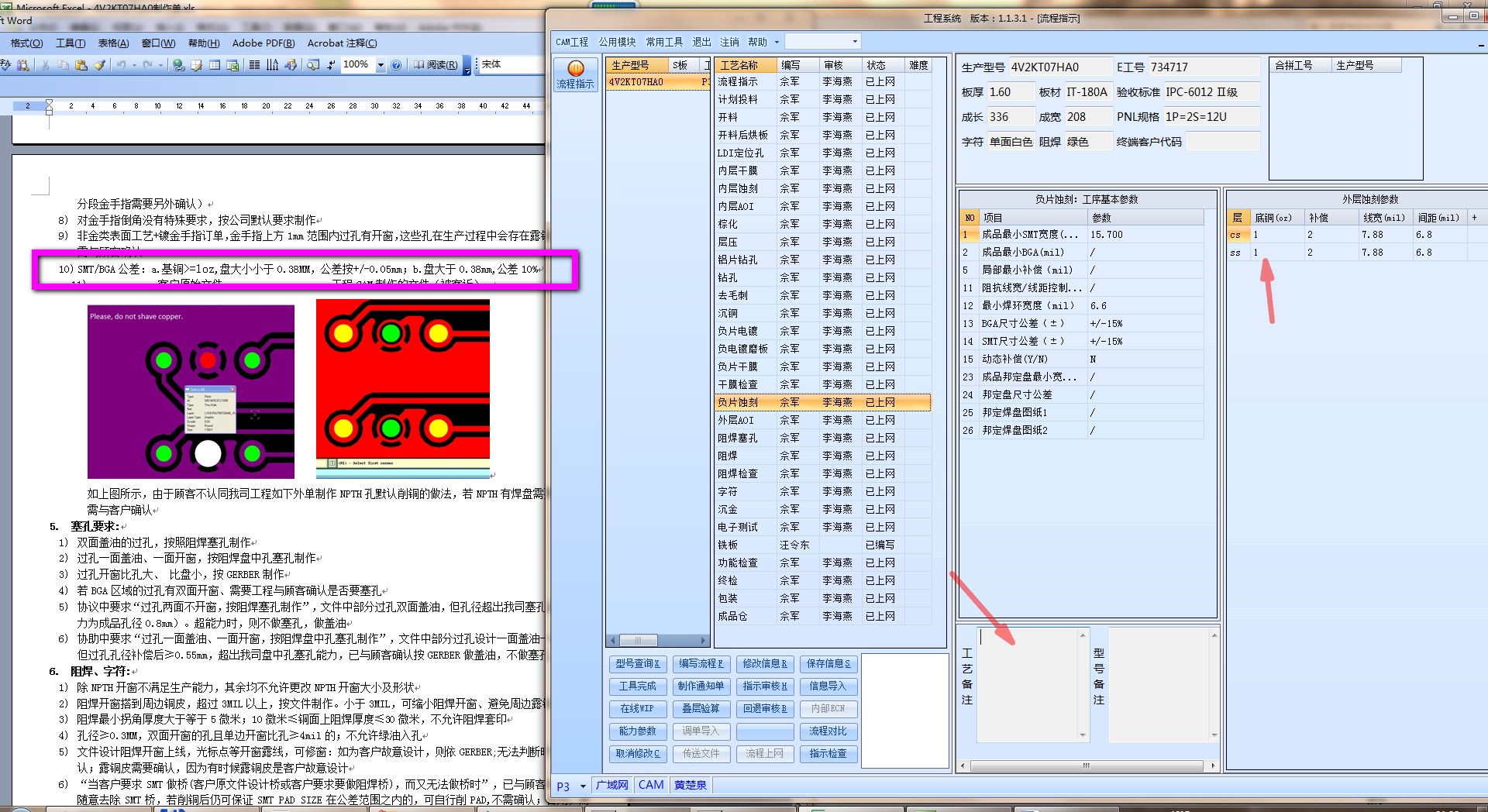Toggle the Show/Hide formatting marks icon
This screenshot has width=1488, height=812.
331,65
